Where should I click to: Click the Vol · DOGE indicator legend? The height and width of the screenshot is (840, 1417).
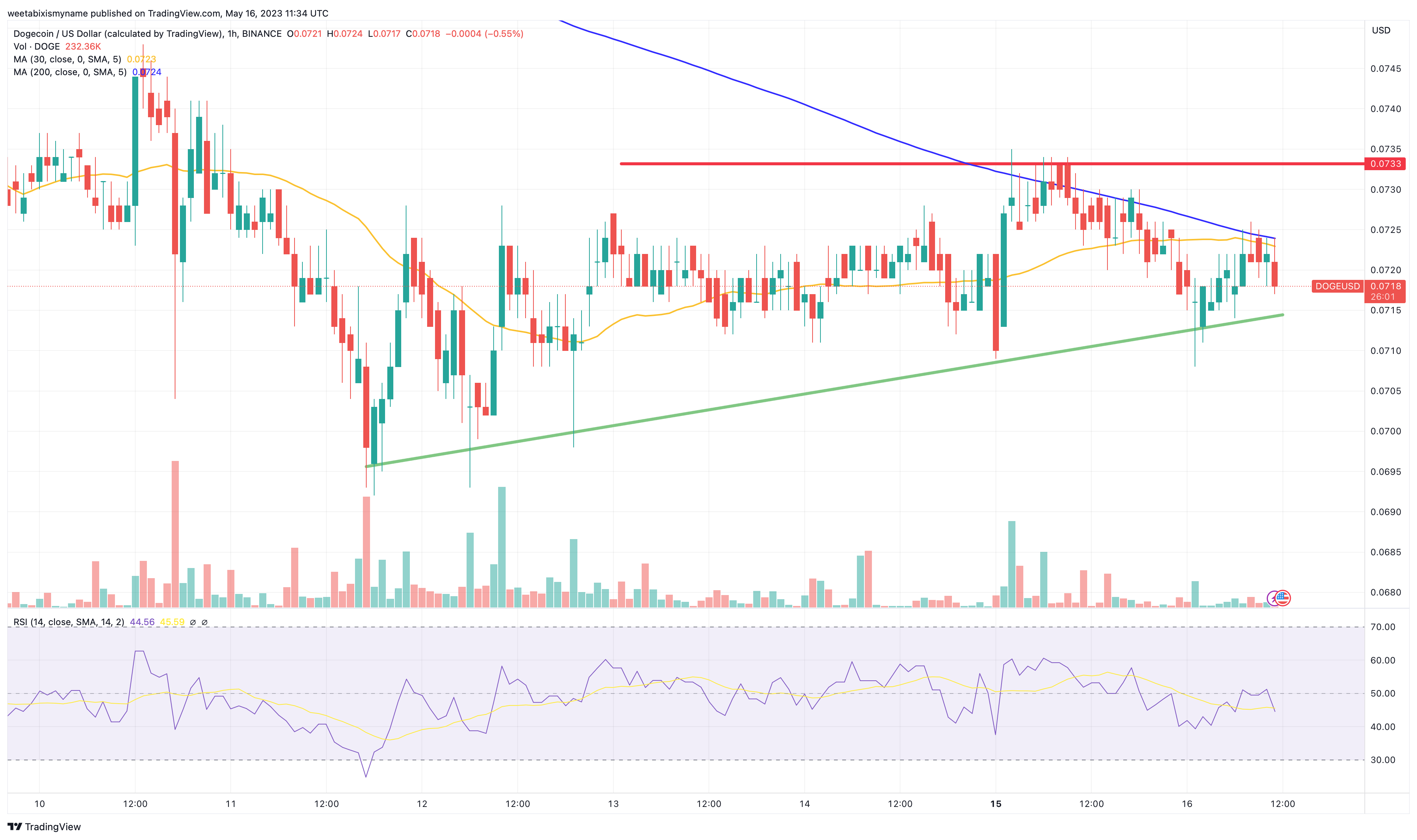tap(36, 47)
